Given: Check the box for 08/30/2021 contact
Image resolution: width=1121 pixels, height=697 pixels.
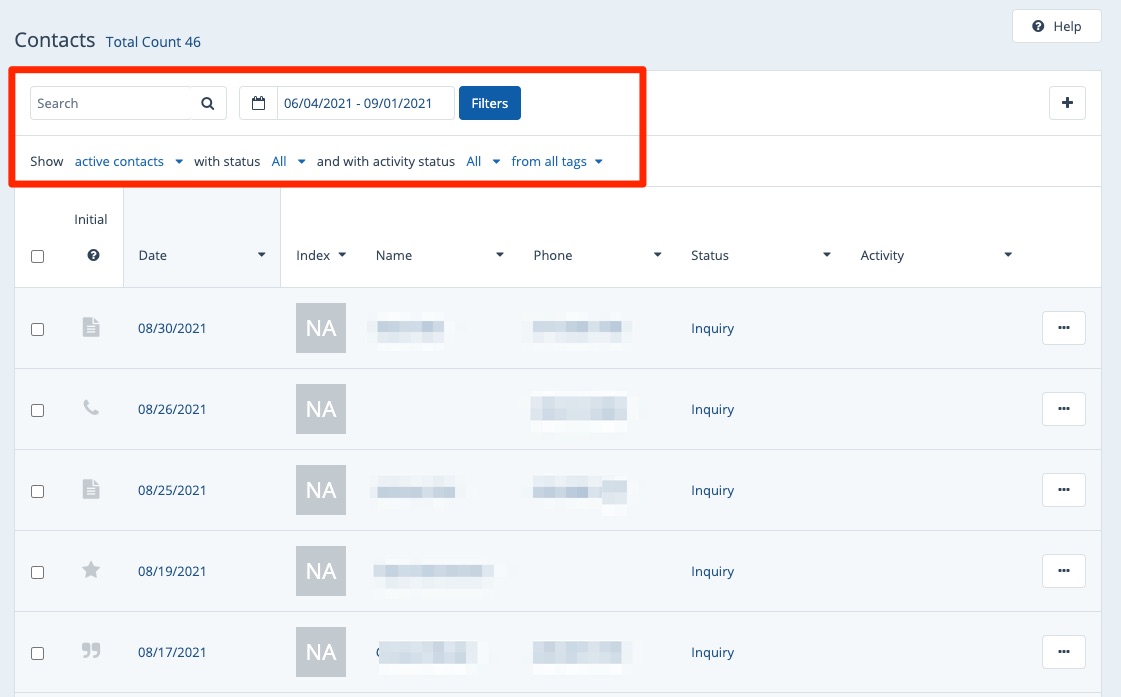Looking at the screenshot, I should (38, 329).
